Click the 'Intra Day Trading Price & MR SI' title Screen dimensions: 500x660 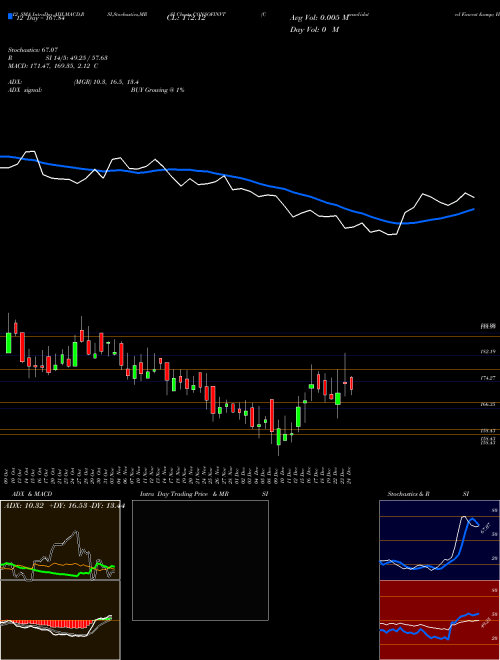tap(204, 494)
